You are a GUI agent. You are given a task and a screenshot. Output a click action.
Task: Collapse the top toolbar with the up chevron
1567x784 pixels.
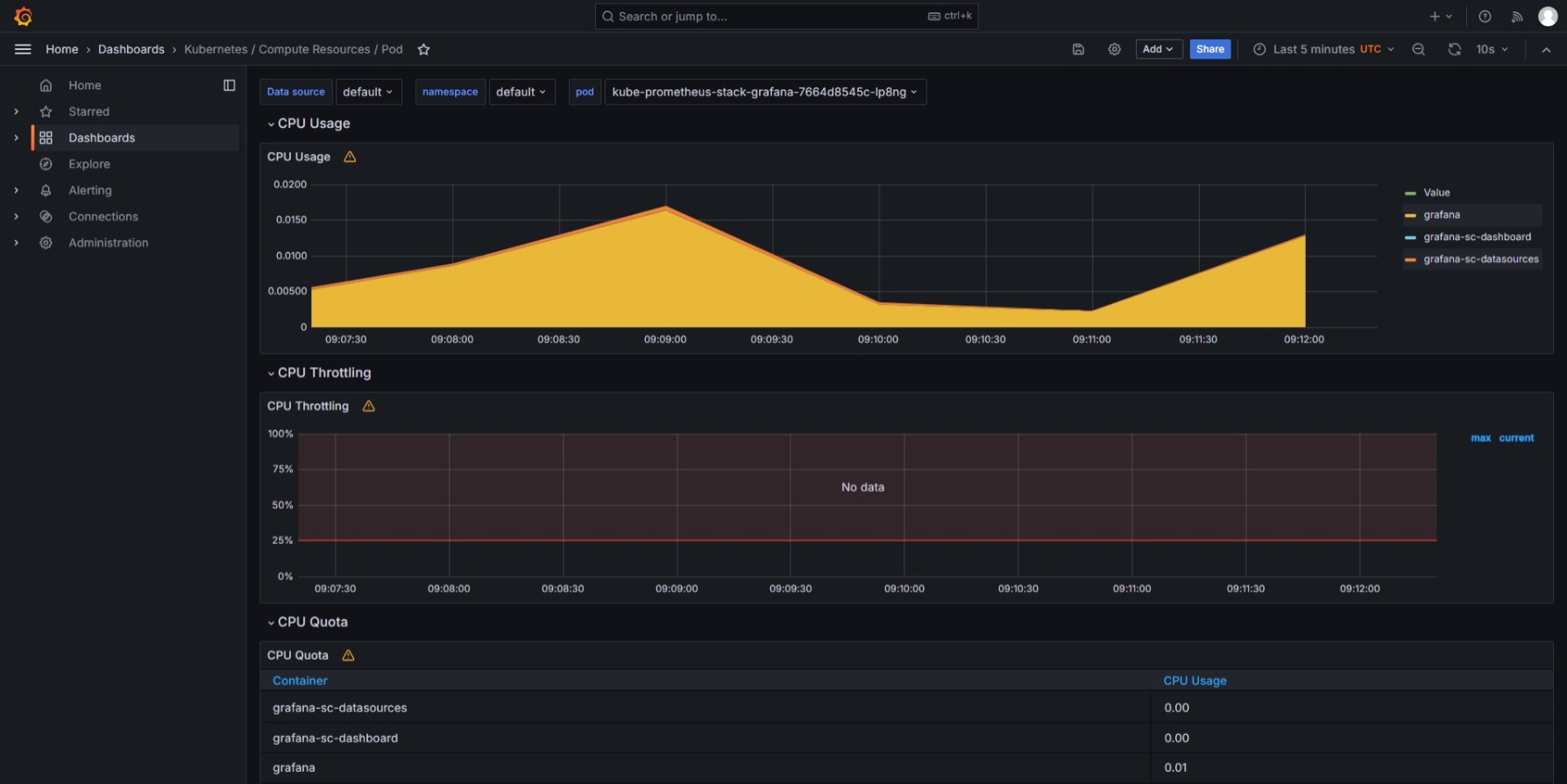click(1546, 50)
